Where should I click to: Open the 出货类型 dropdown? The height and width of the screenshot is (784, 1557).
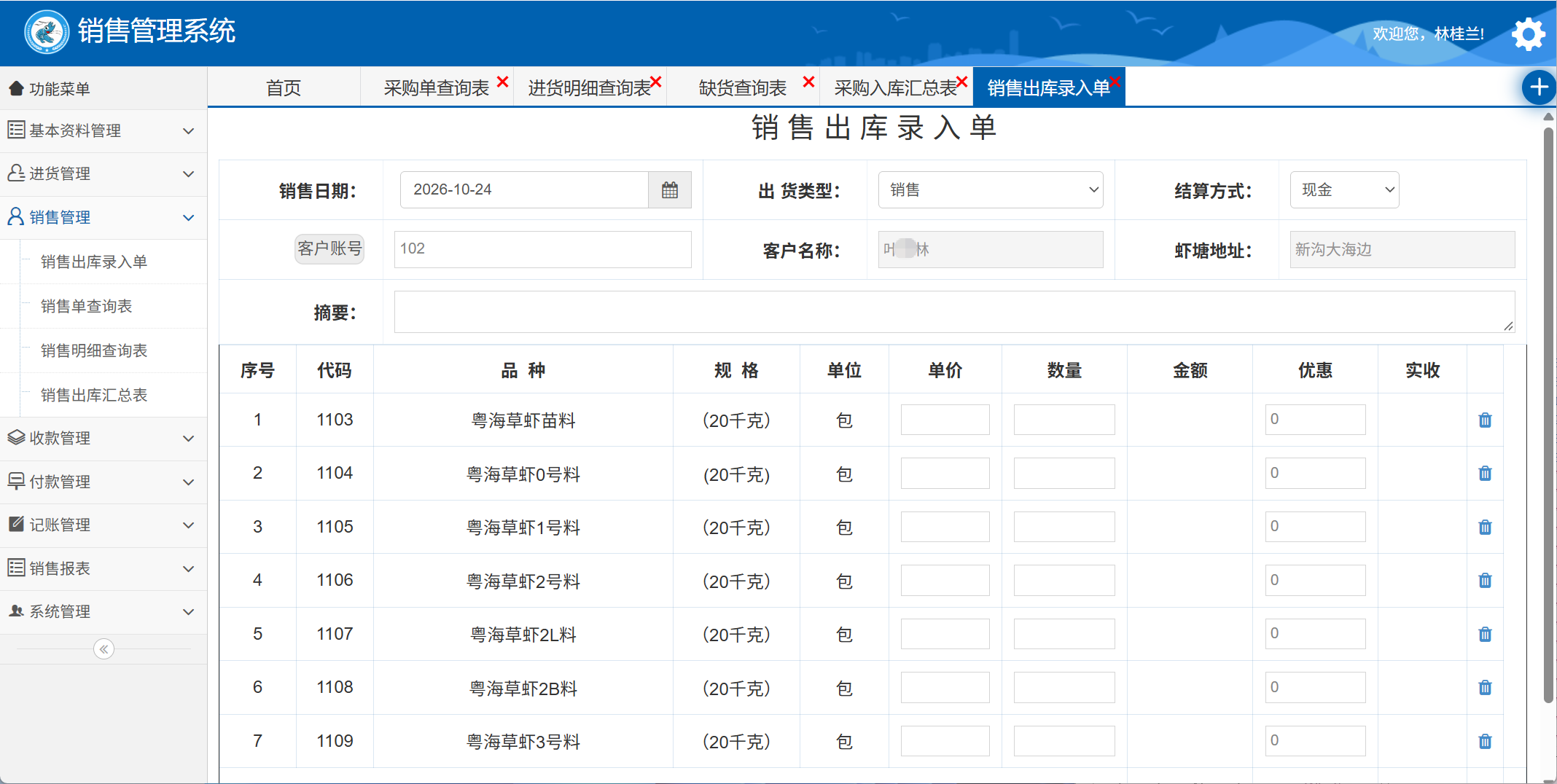click(x=991, y=190)
